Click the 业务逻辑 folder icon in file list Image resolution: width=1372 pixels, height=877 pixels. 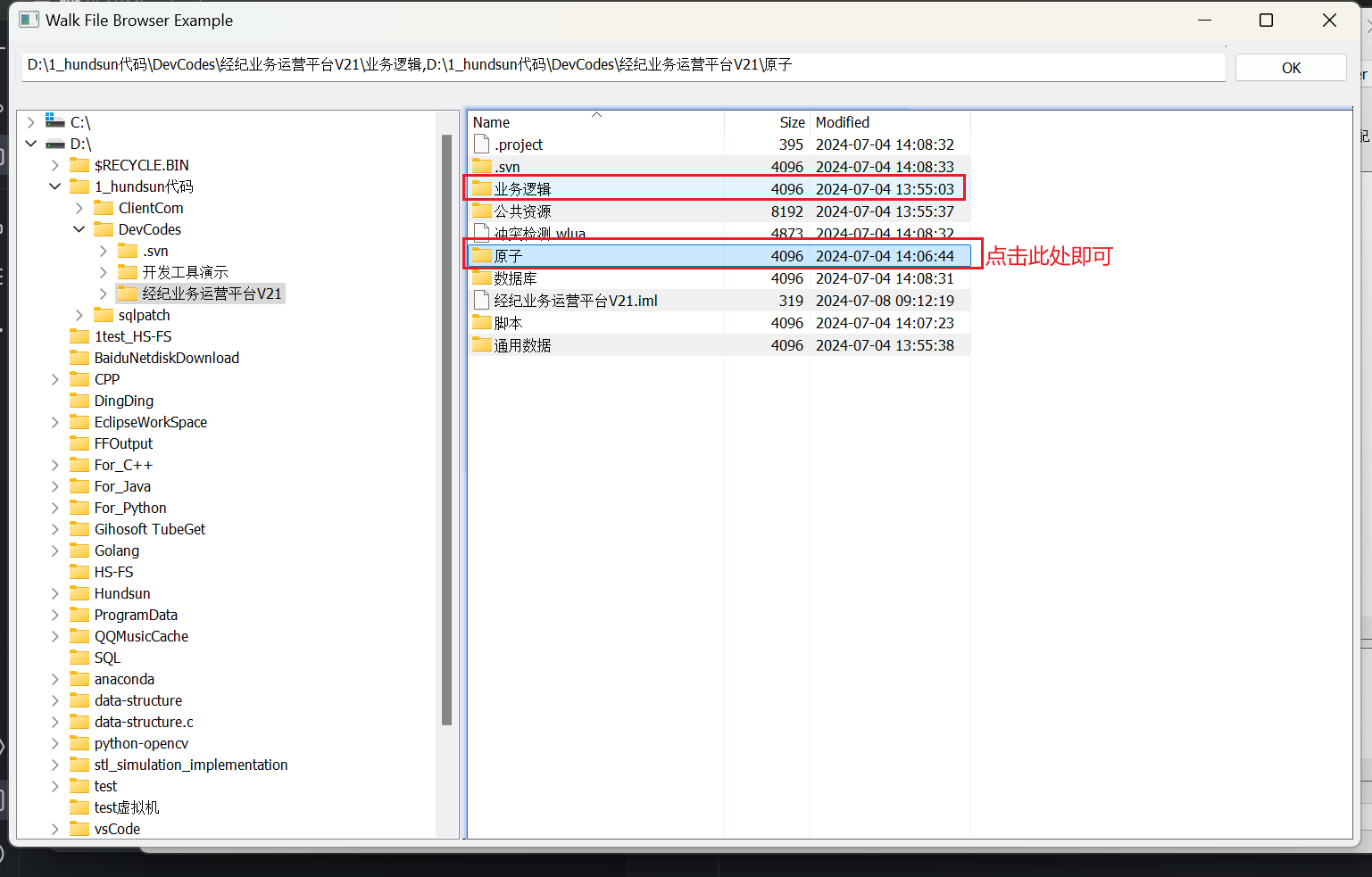[482, 188]
